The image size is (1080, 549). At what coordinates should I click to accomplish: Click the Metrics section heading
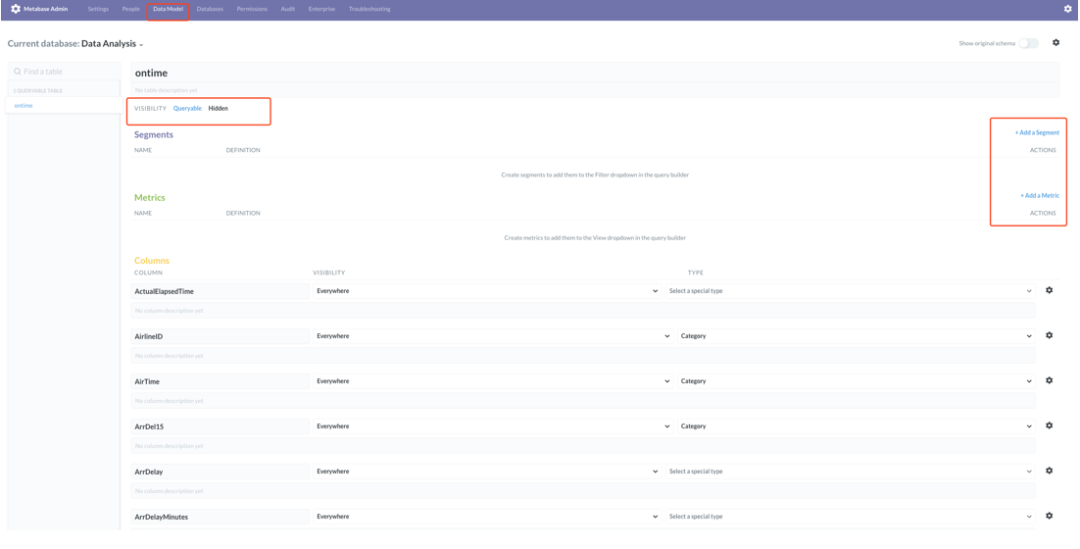149,198
